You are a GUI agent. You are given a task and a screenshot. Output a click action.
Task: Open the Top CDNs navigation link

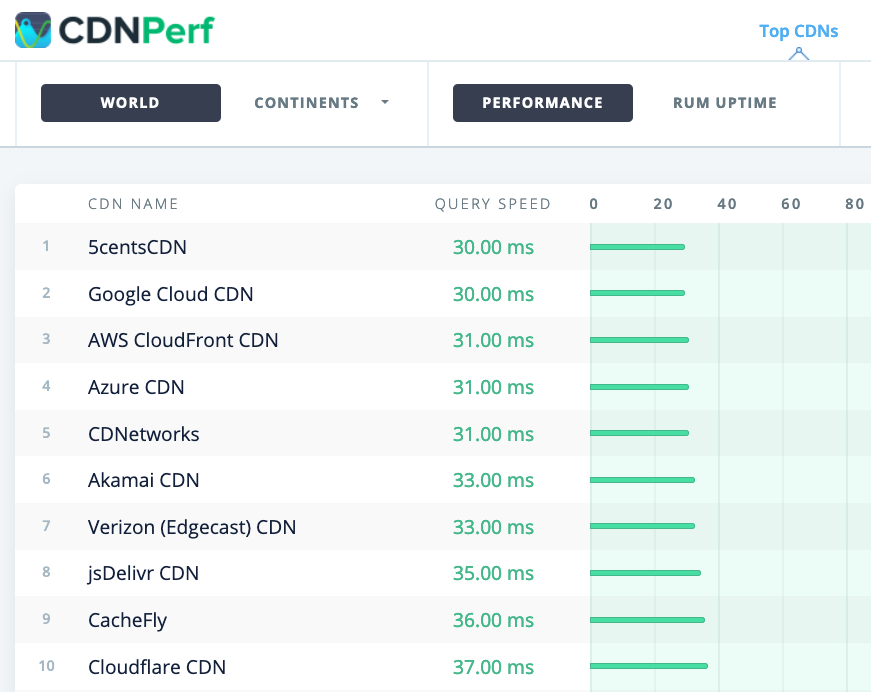[x=798, y=31]
